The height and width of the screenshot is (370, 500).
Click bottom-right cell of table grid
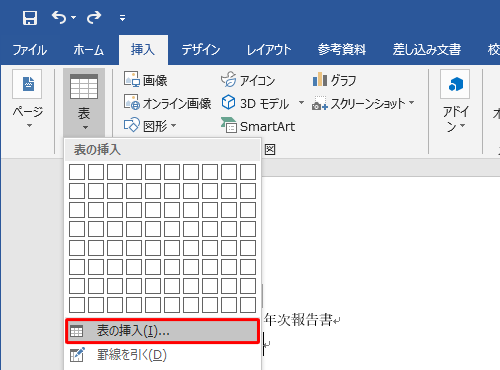point(248,305)
